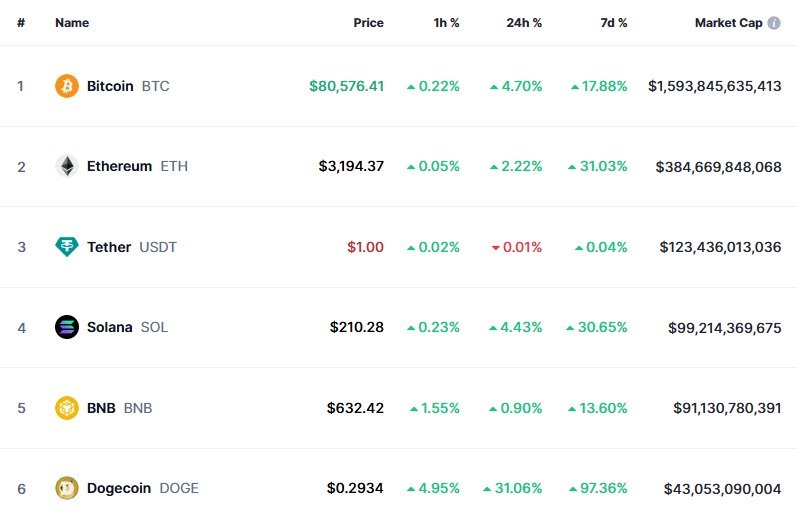The width and height of the screenshot is (797, 513).
Task: Sort by 1h % column header
Action: pos(446,23)
